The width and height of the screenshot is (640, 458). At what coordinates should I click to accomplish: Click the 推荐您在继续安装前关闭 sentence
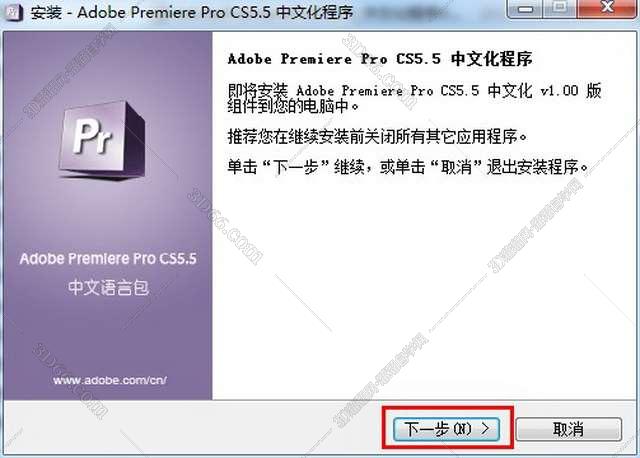(378, 136)
